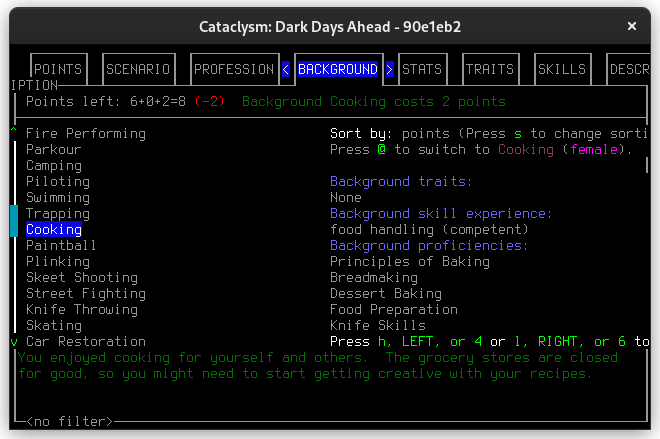The width and height of the screenshot is (660, 439).
Task: Click 'Points left: 6+0+2=8' text
Action: [x=106, y=102]
